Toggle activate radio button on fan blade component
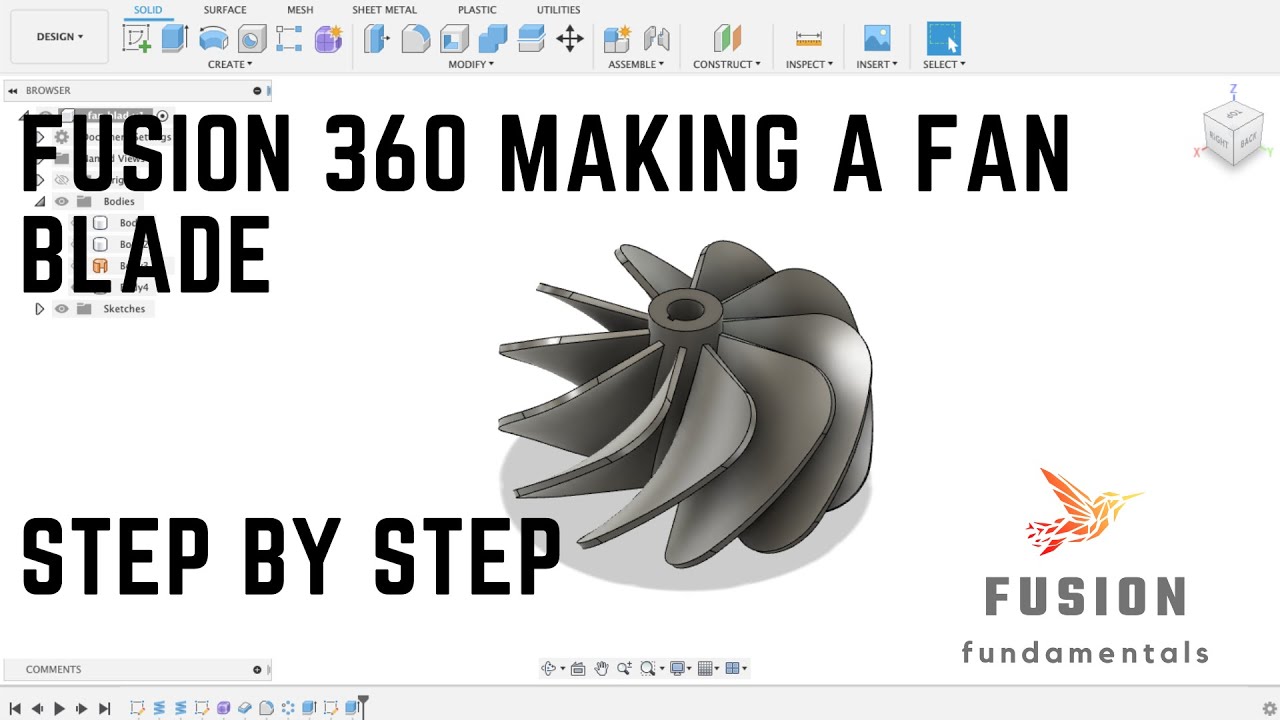1280x720 pixels. (163, 116)
